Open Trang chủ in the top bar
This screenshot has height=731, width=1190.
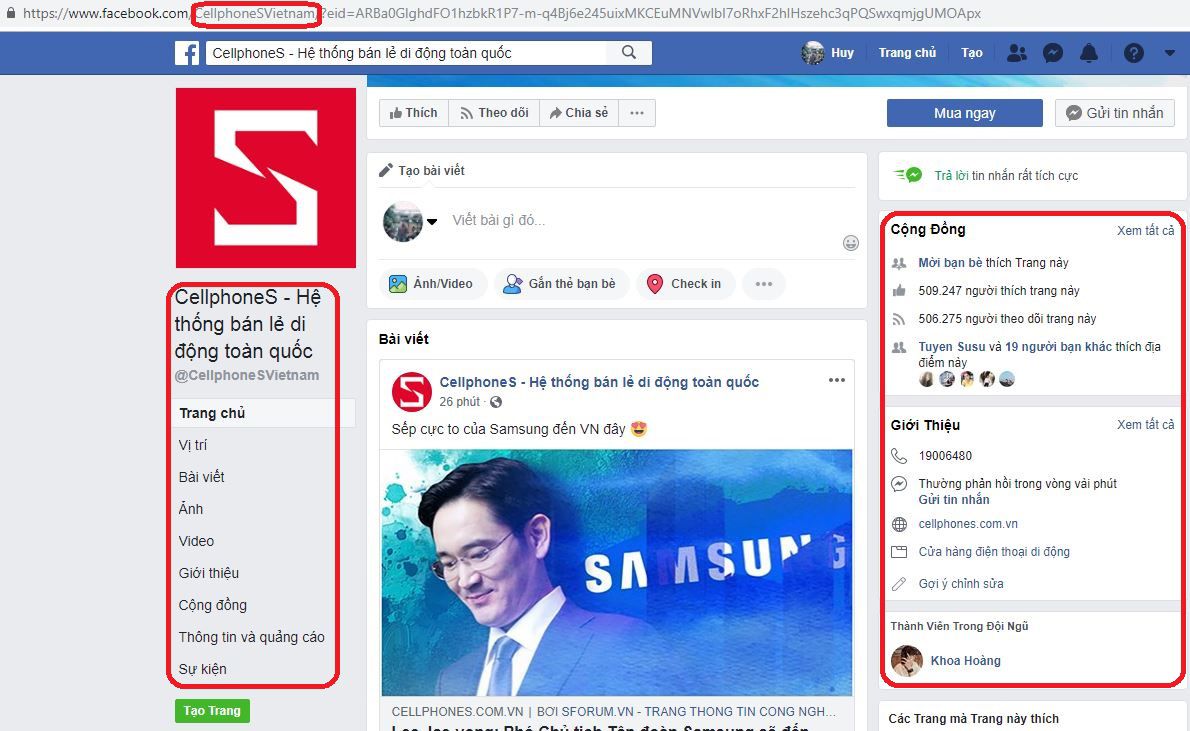[x=907, y=53]
